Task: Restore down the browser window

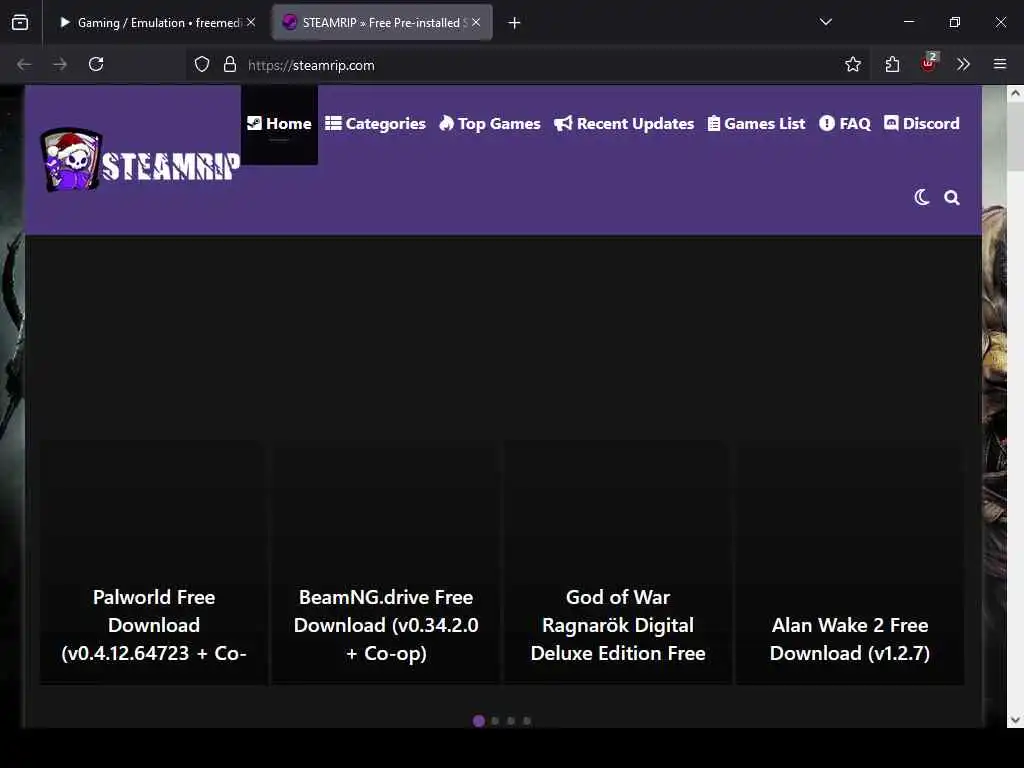Action: (955, 22)
